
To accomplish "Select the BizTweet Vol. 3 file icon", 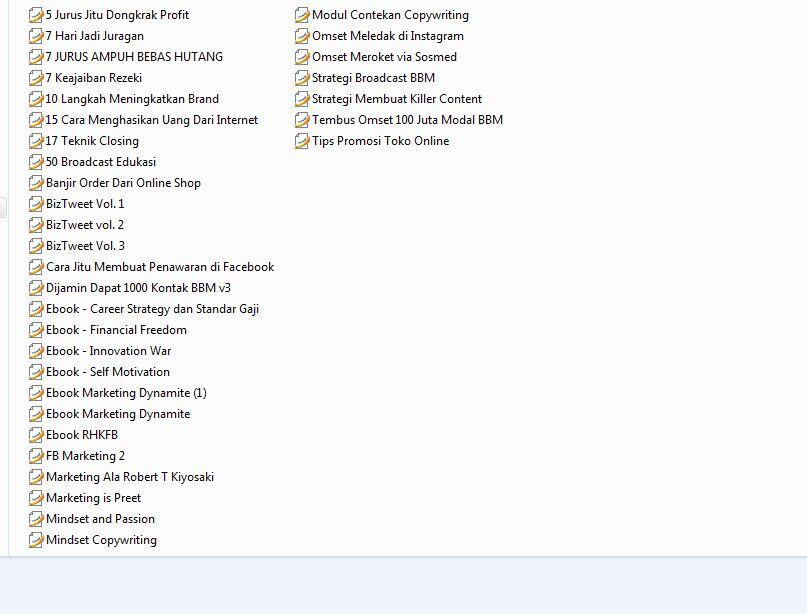I will (x=36, y=246).
